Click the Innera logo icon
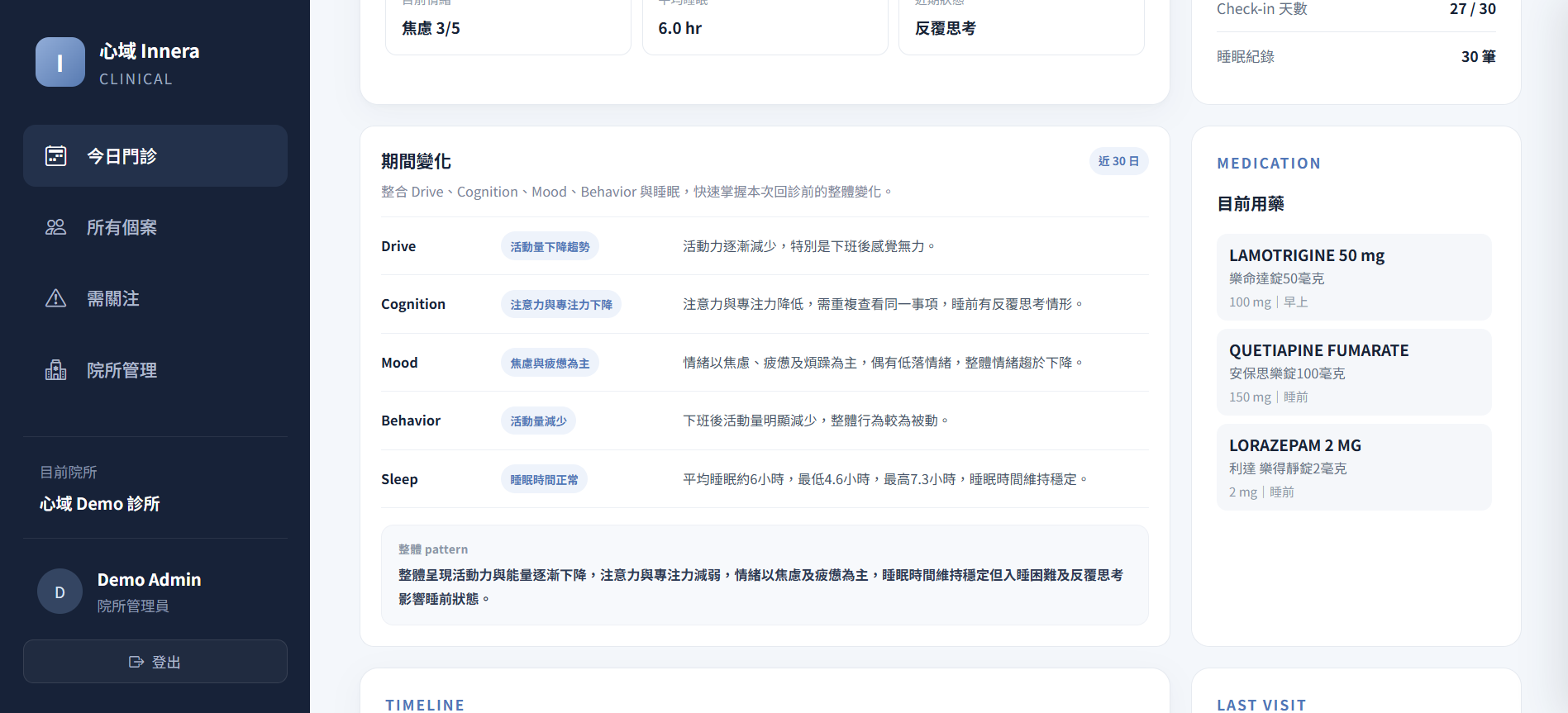 pos(60,62)
